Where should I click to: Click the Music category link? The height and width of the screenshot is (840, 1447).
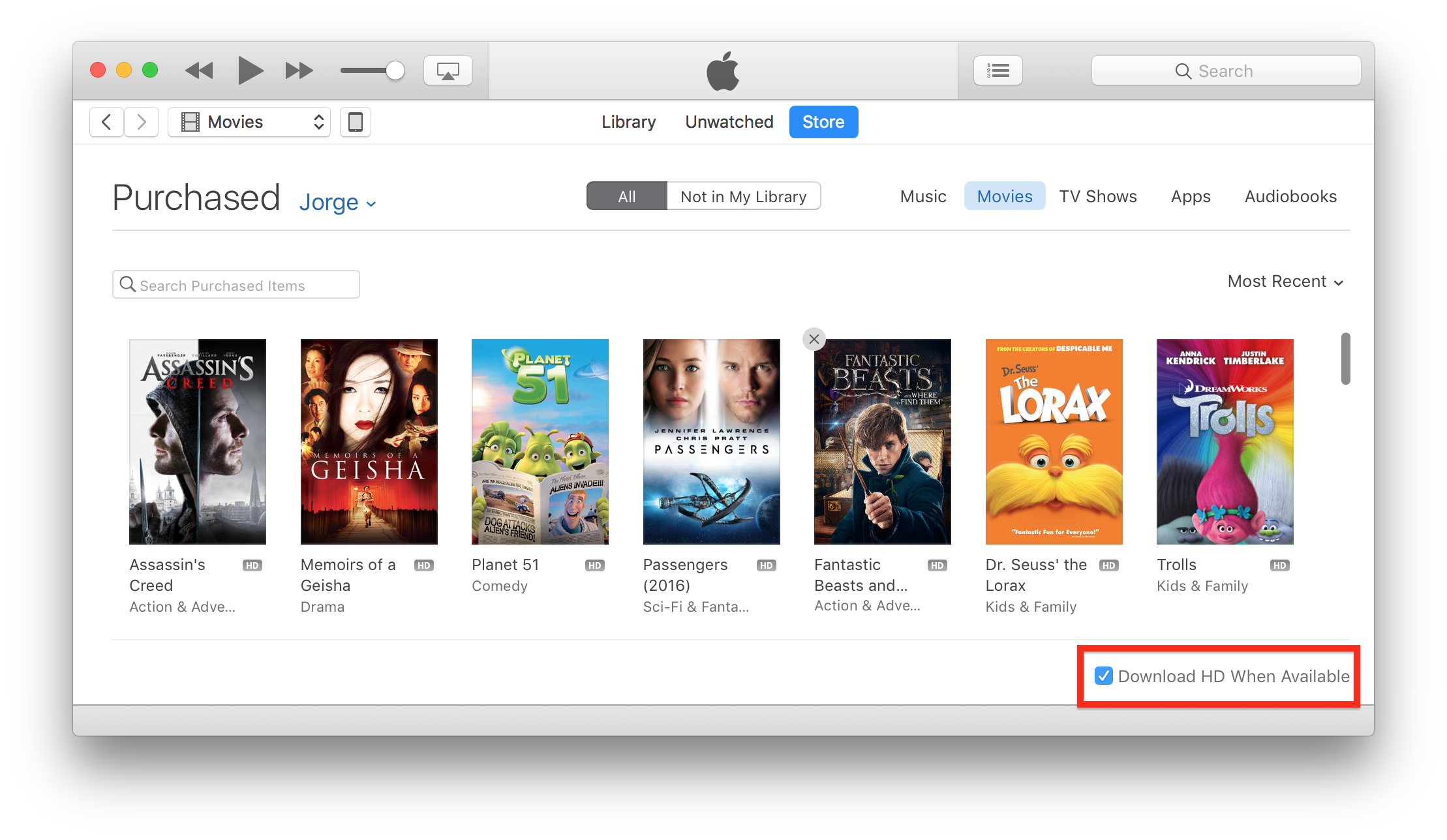922,196
